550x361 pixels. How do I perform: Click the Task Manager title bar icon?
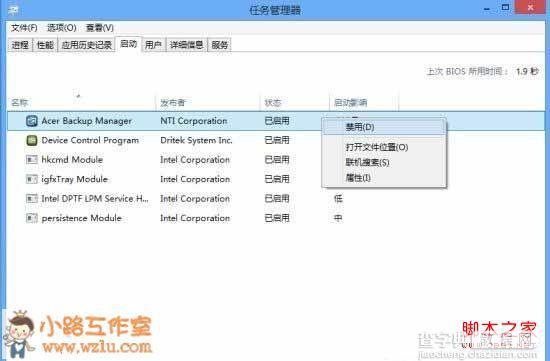point(14,10)
